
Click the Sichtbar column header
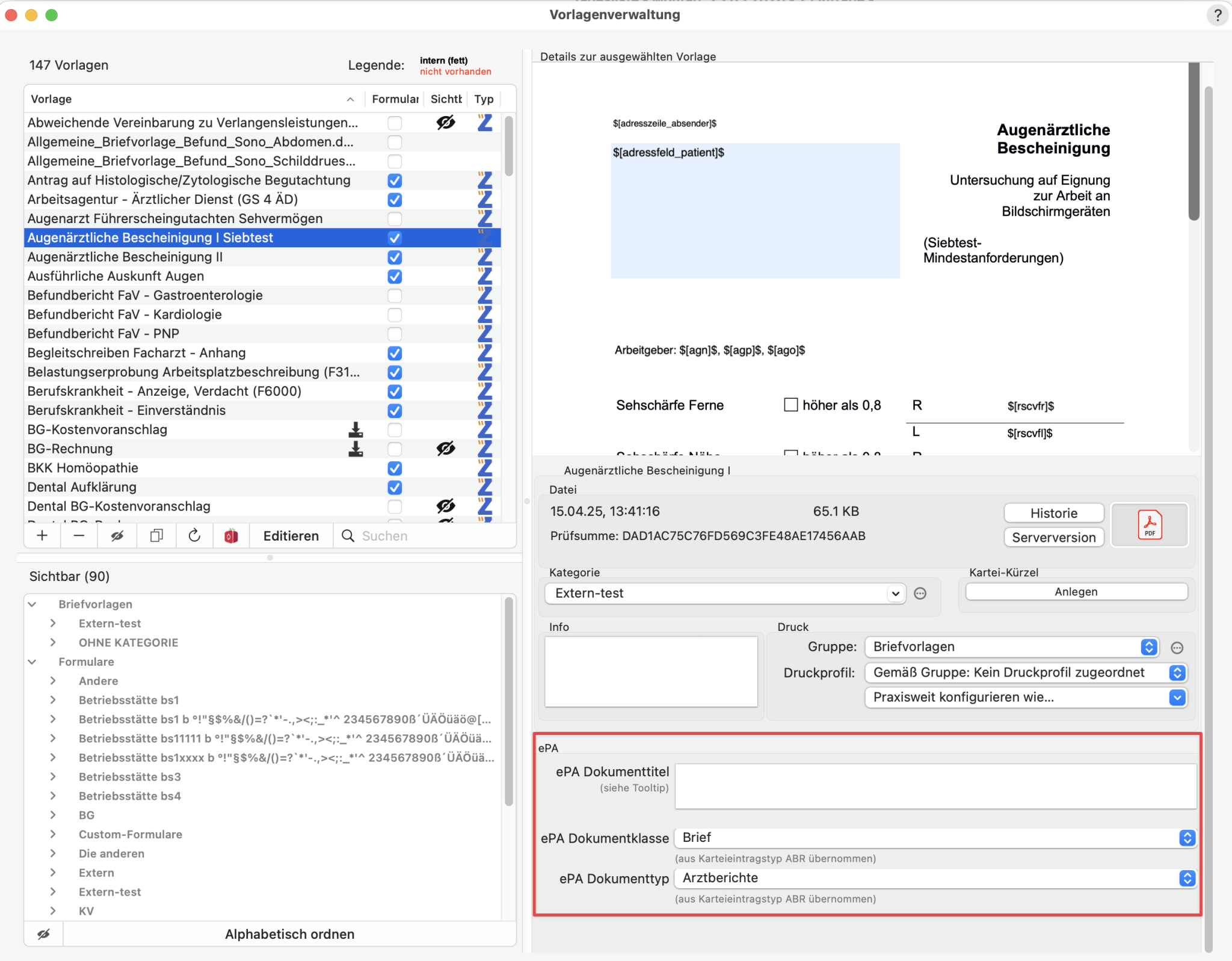click(446, 99)
